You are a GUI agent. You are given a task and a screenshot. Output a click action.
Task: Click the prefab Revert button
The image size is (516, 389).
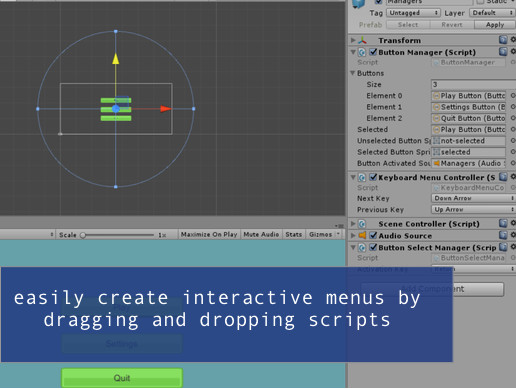click(452, 25)
